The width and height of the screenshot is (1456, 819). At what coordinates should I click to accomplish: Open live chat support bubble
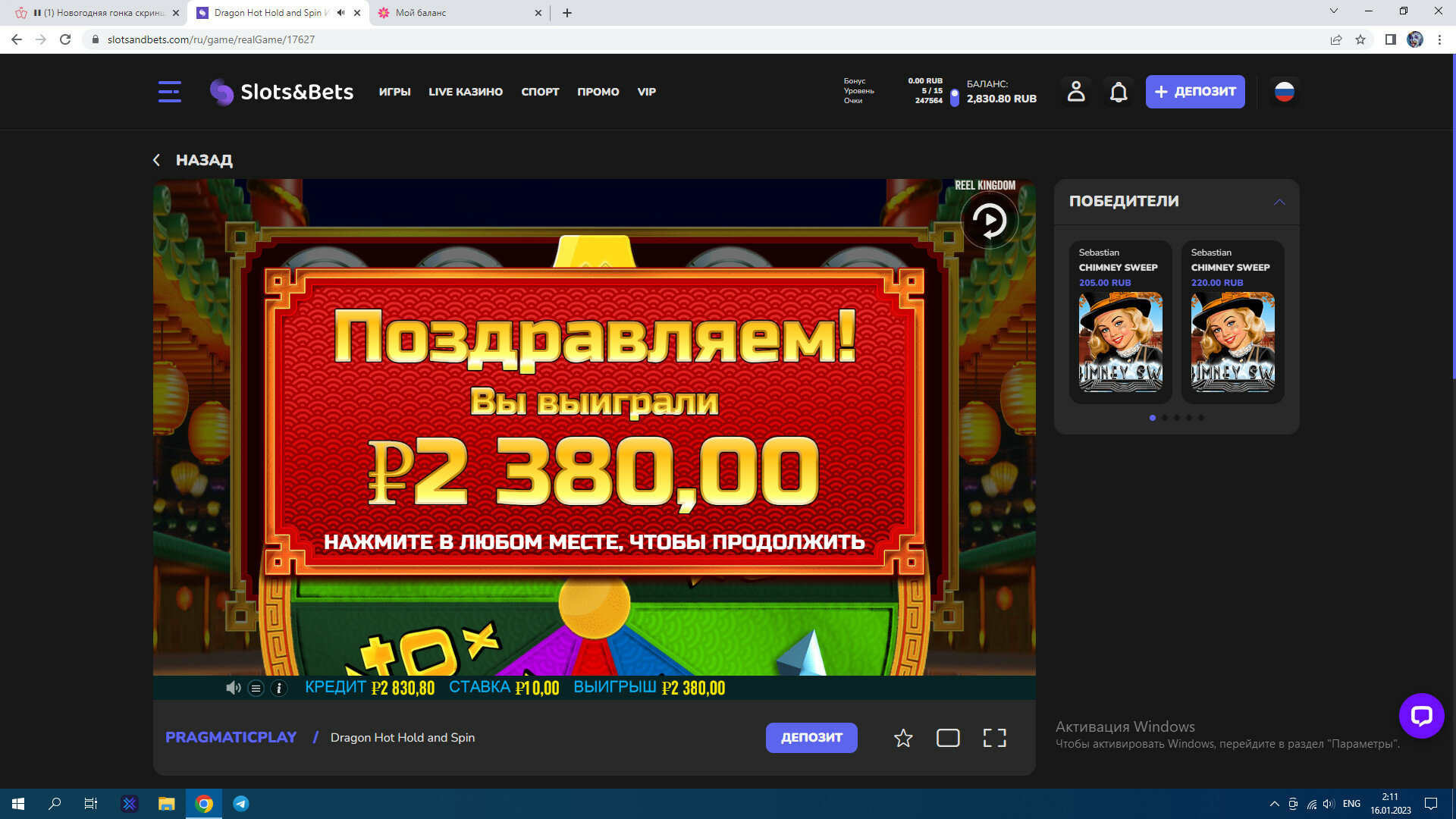coord(1421,715)
